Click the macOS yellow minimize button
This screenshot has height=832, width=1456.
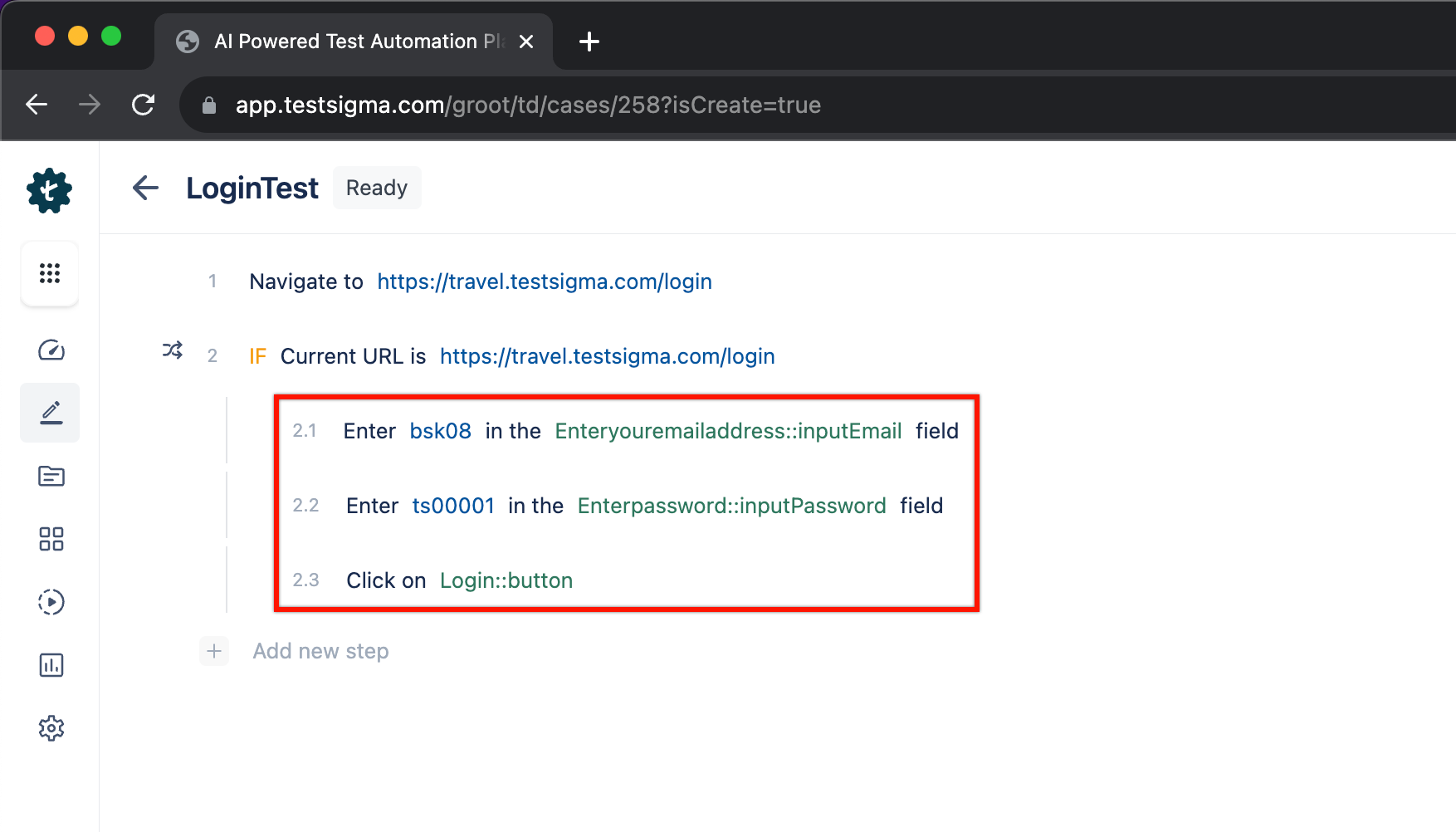coord(78,36)
